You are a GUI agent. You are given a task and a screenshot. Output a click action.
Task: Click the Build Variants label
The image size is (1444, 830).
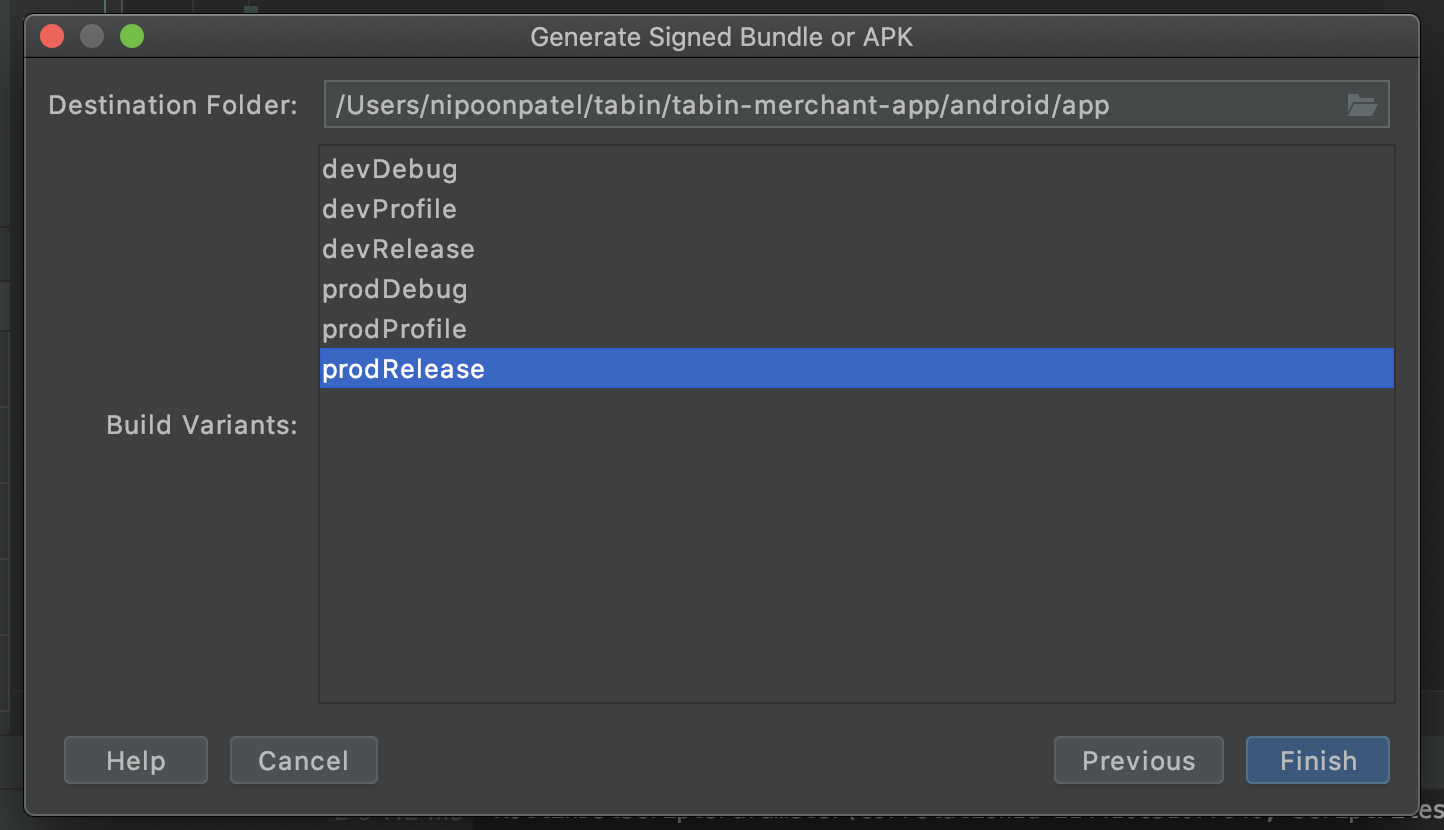tap(202, 425)
